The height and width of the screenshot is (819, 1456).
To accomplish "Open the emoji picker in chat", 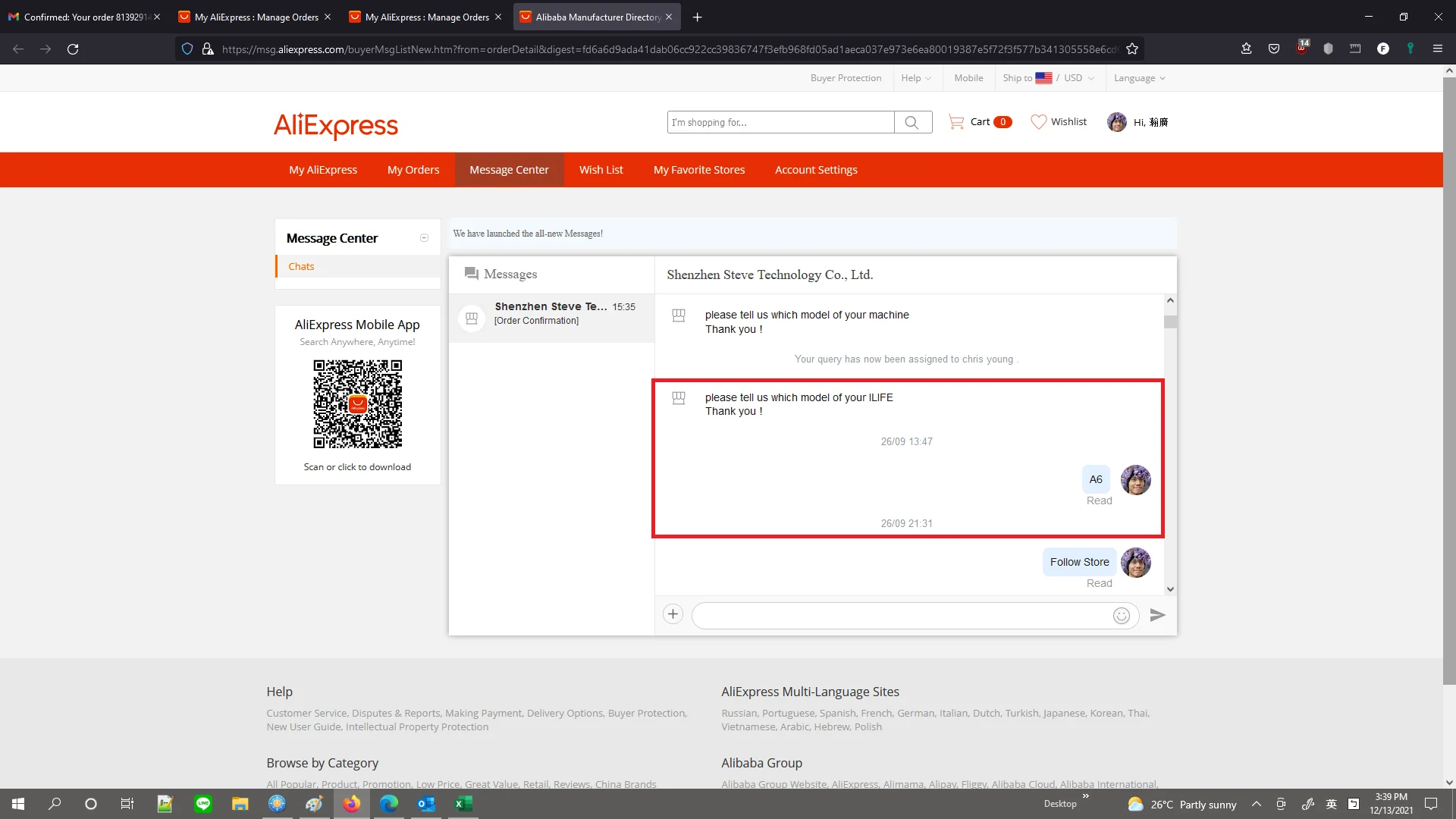I will [x=1122, y=616].
